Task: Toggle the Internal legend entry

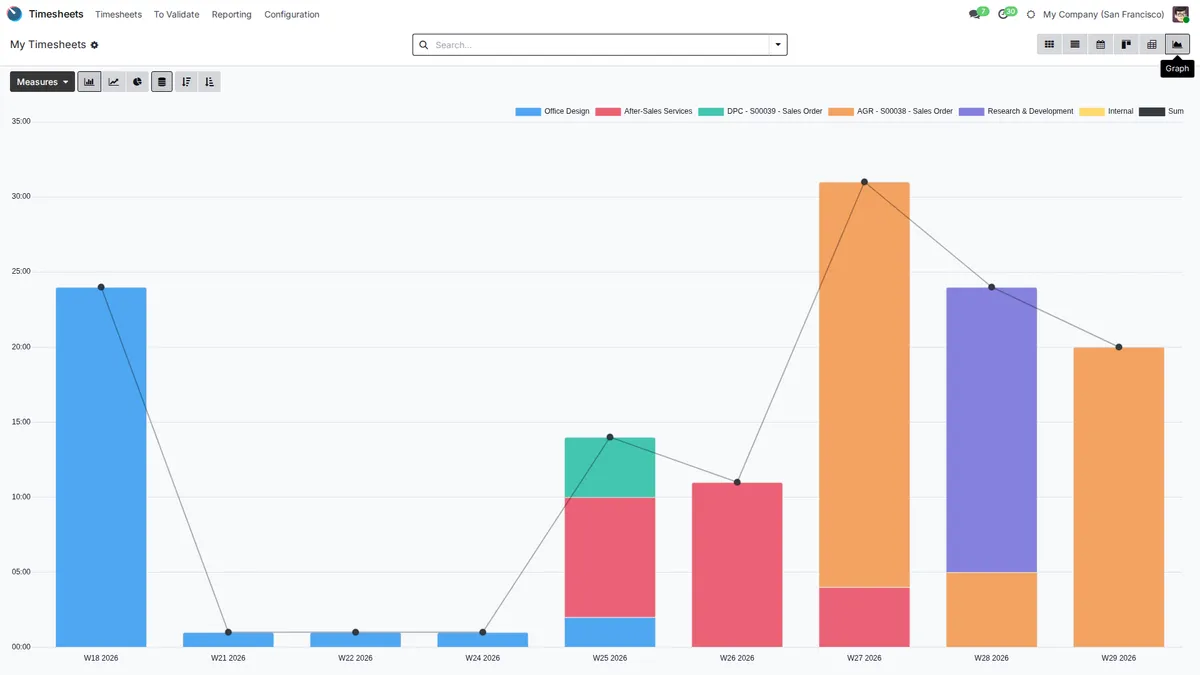Action: (1106, 111)
